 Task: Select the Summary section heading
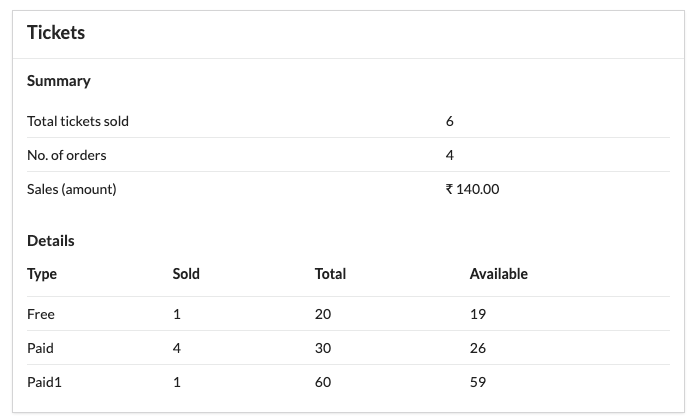(x=58, y=81)
